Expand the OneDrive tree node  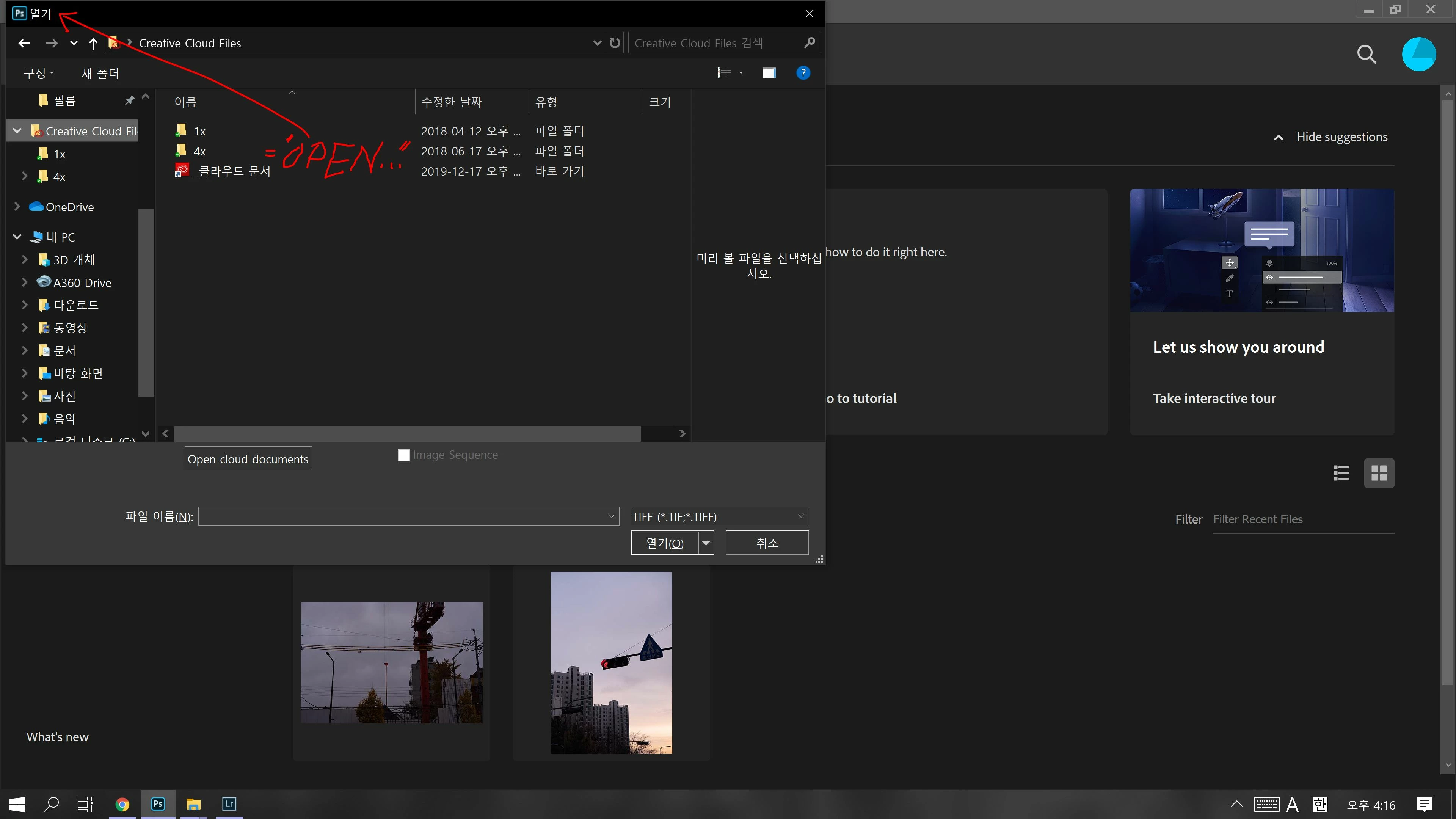coord(17,207)
